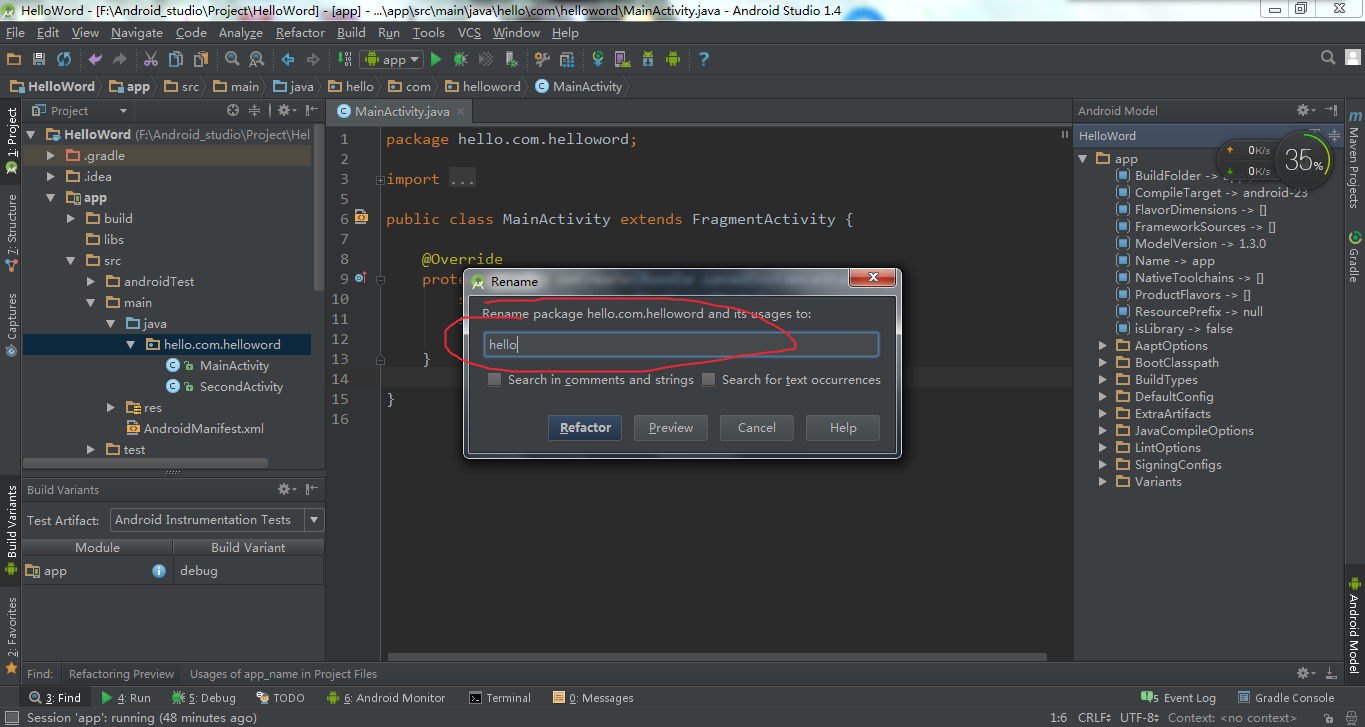This screenshot has width=1365, height=727.
Task: Open the Maven Projects side tab
Action: point(1354,160)
